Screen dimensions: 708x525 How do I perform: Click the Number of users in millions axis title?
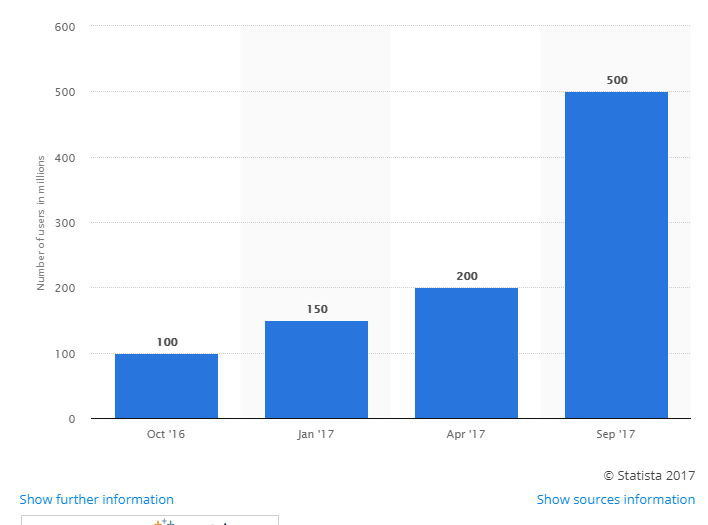tap(41, 223)
